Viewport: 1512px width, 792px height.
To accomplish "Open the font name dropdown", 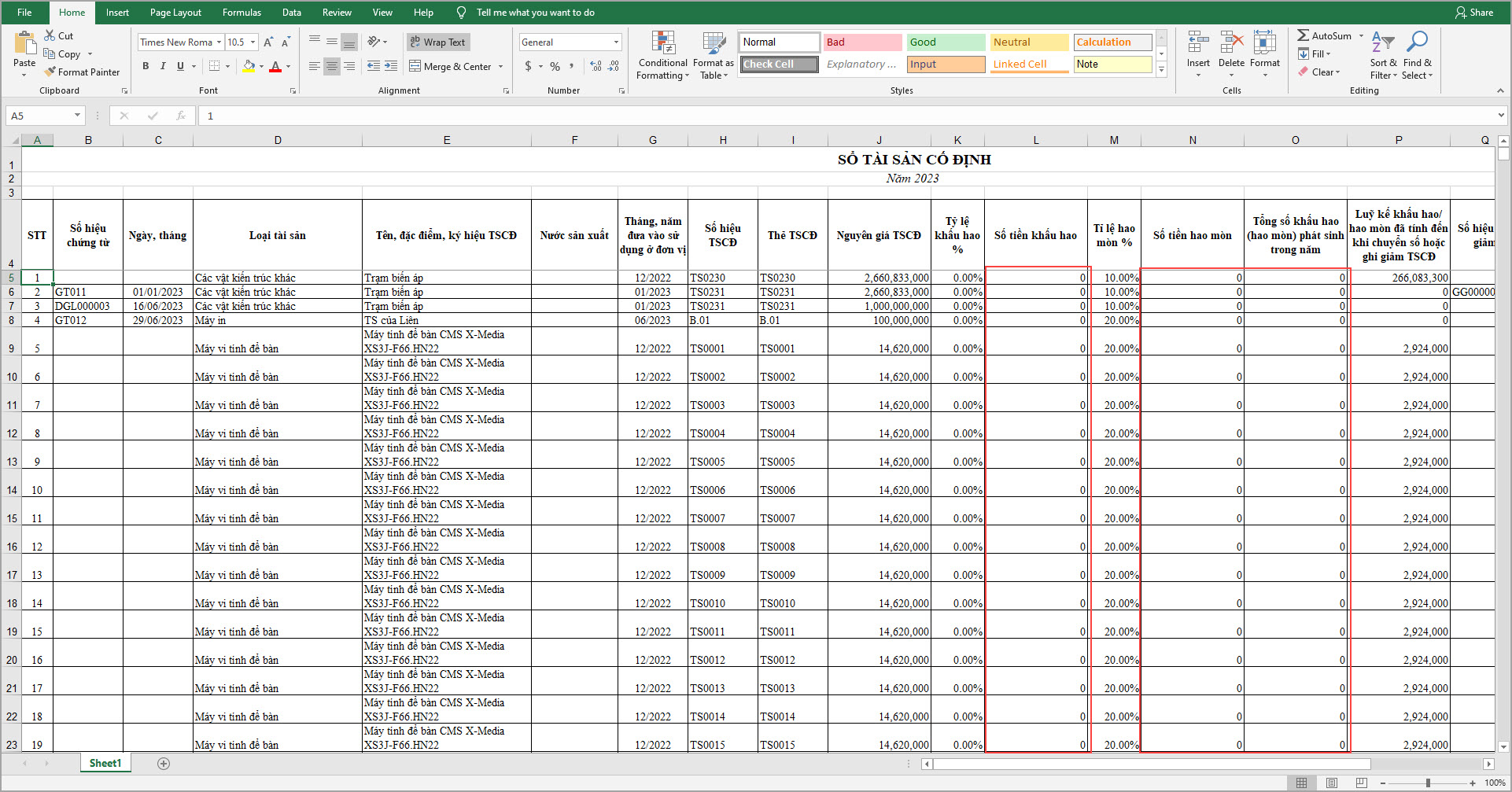I will click(x=219, y=42).
